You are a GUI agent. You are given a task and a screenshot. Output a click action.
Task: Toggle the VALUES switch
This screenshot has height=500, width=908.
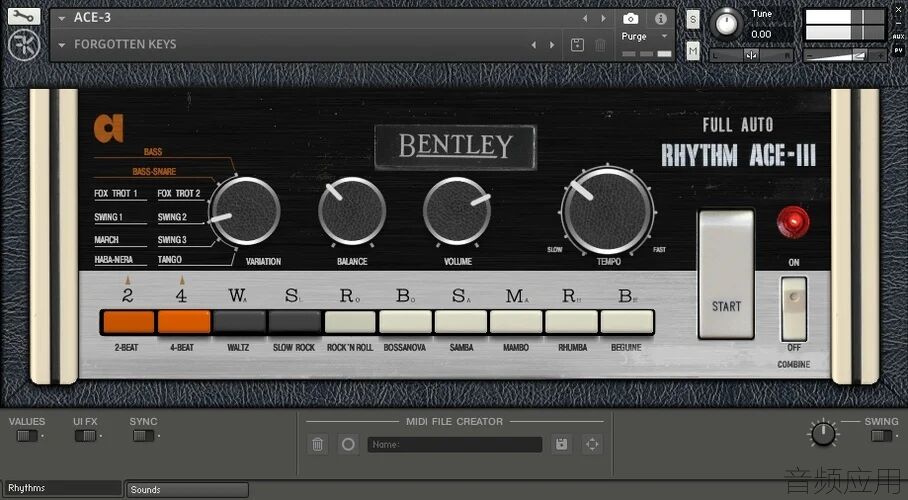click(27, 436)
